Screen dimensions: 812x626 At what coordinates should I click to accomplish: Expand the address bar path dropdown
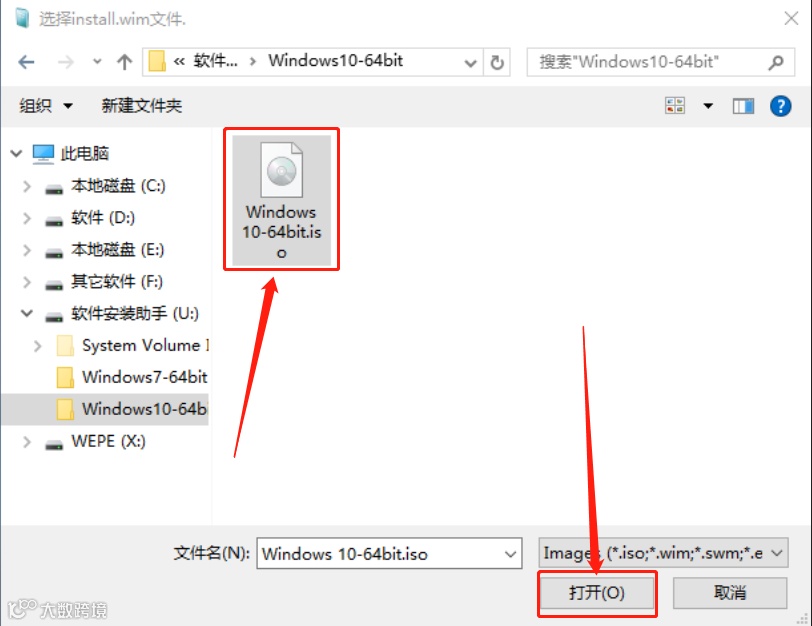pos(470,63)
